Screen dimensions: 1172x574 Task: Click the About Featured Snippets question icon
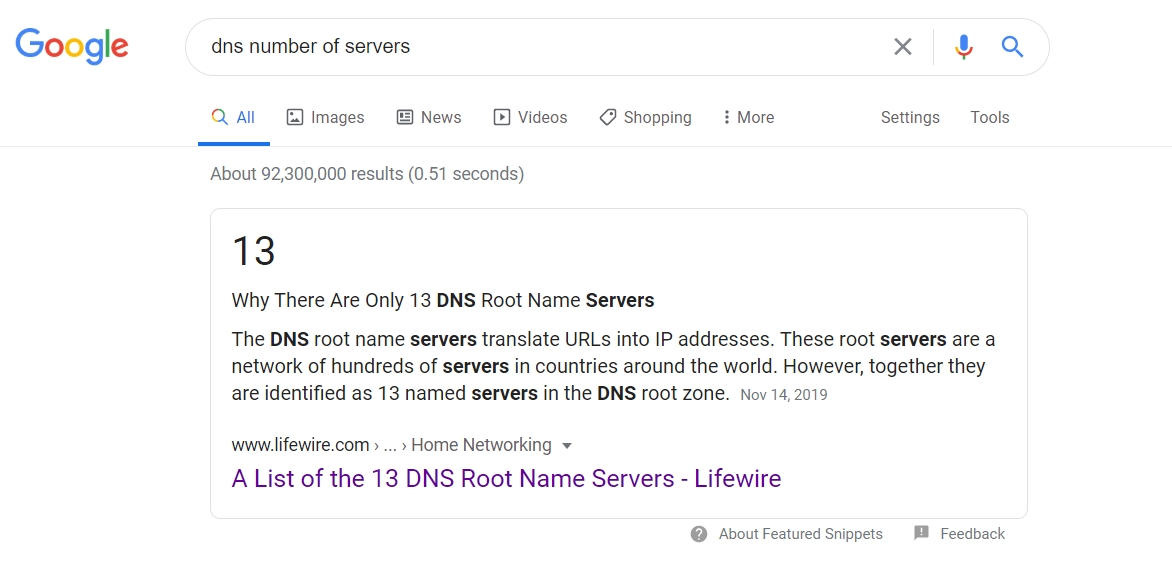tap(699, 534)
